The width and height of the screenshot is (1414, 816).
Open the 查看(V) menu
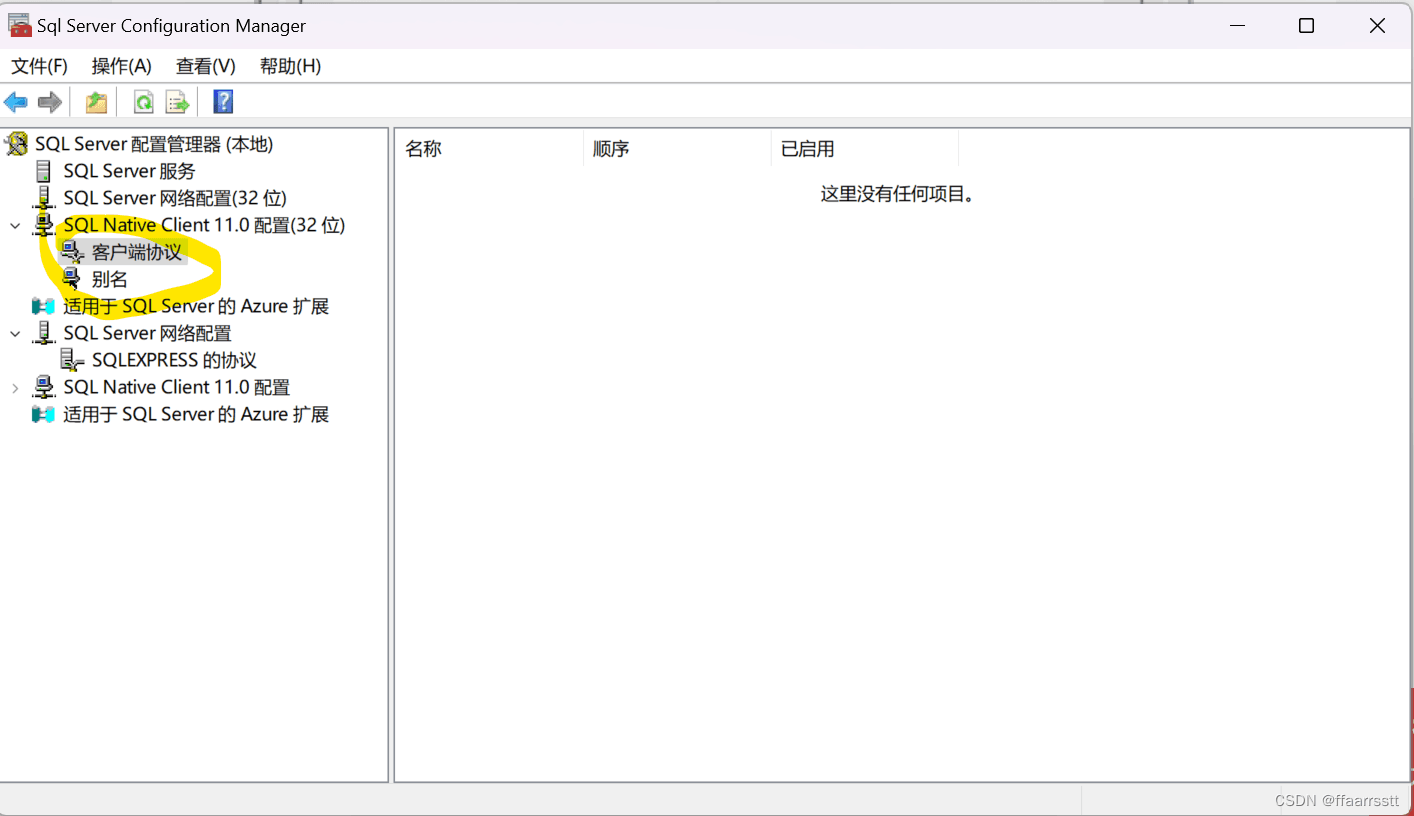tap(205, 66)
